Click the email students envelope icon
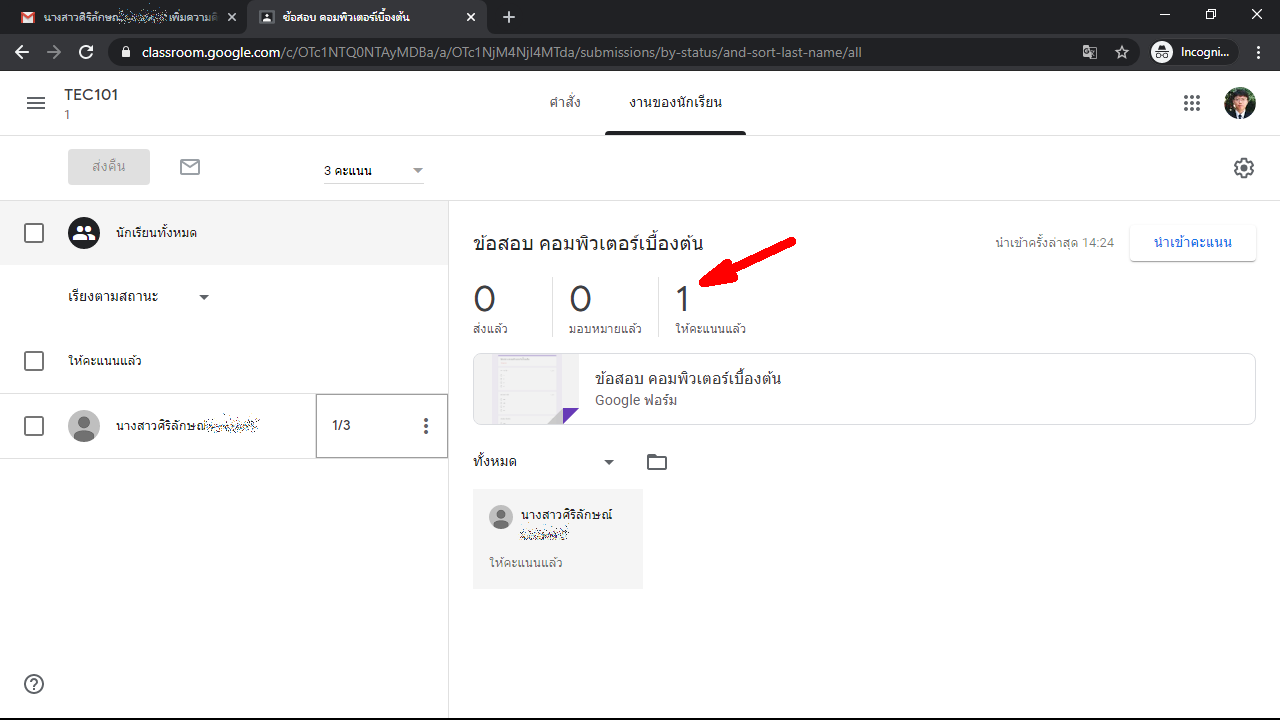The height and width of the screenshot is (720, 1280). coord(190,167)
